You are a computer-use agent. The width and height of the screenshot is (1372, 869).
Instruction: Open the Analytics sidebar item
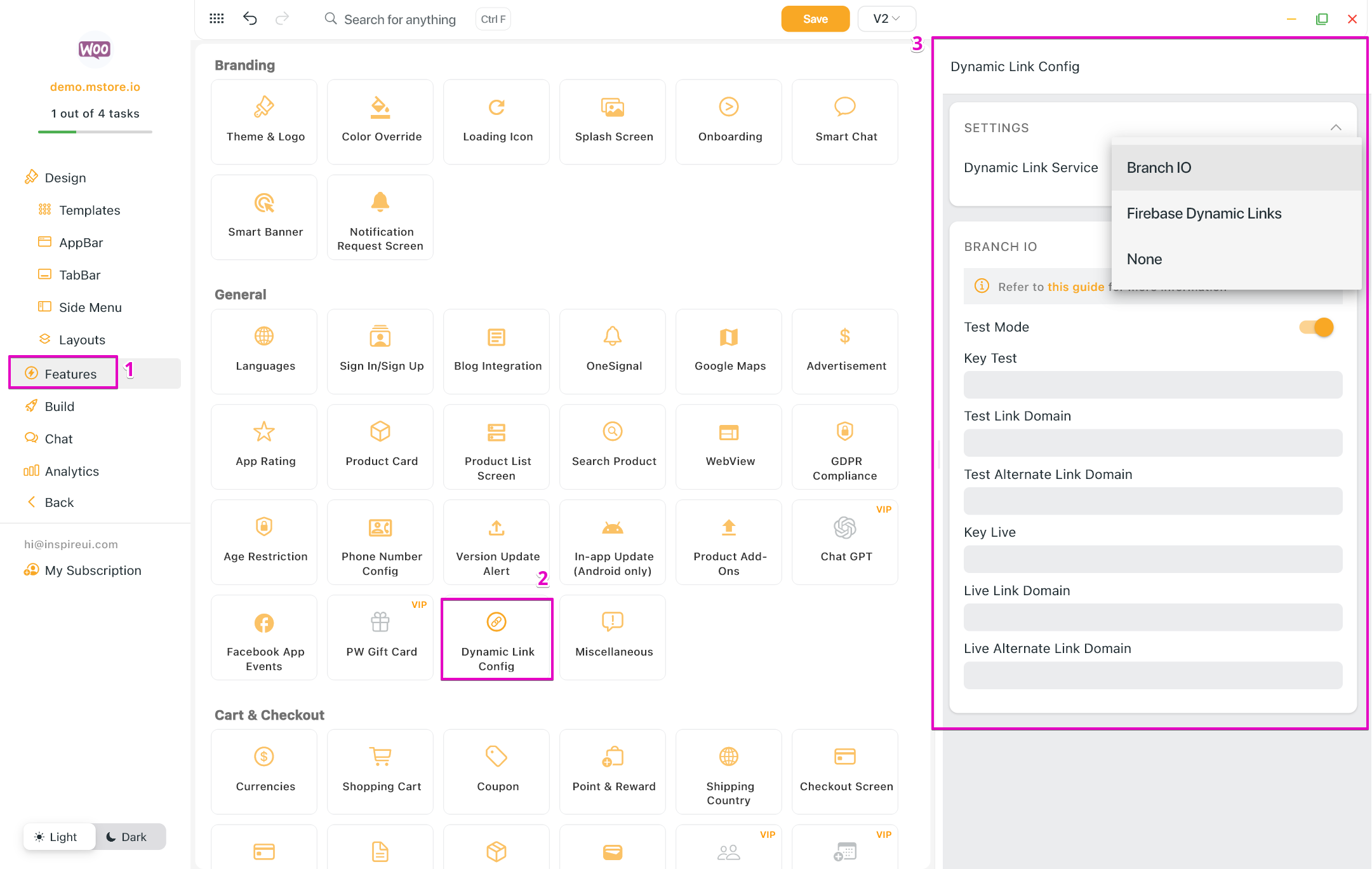point(71,471)
